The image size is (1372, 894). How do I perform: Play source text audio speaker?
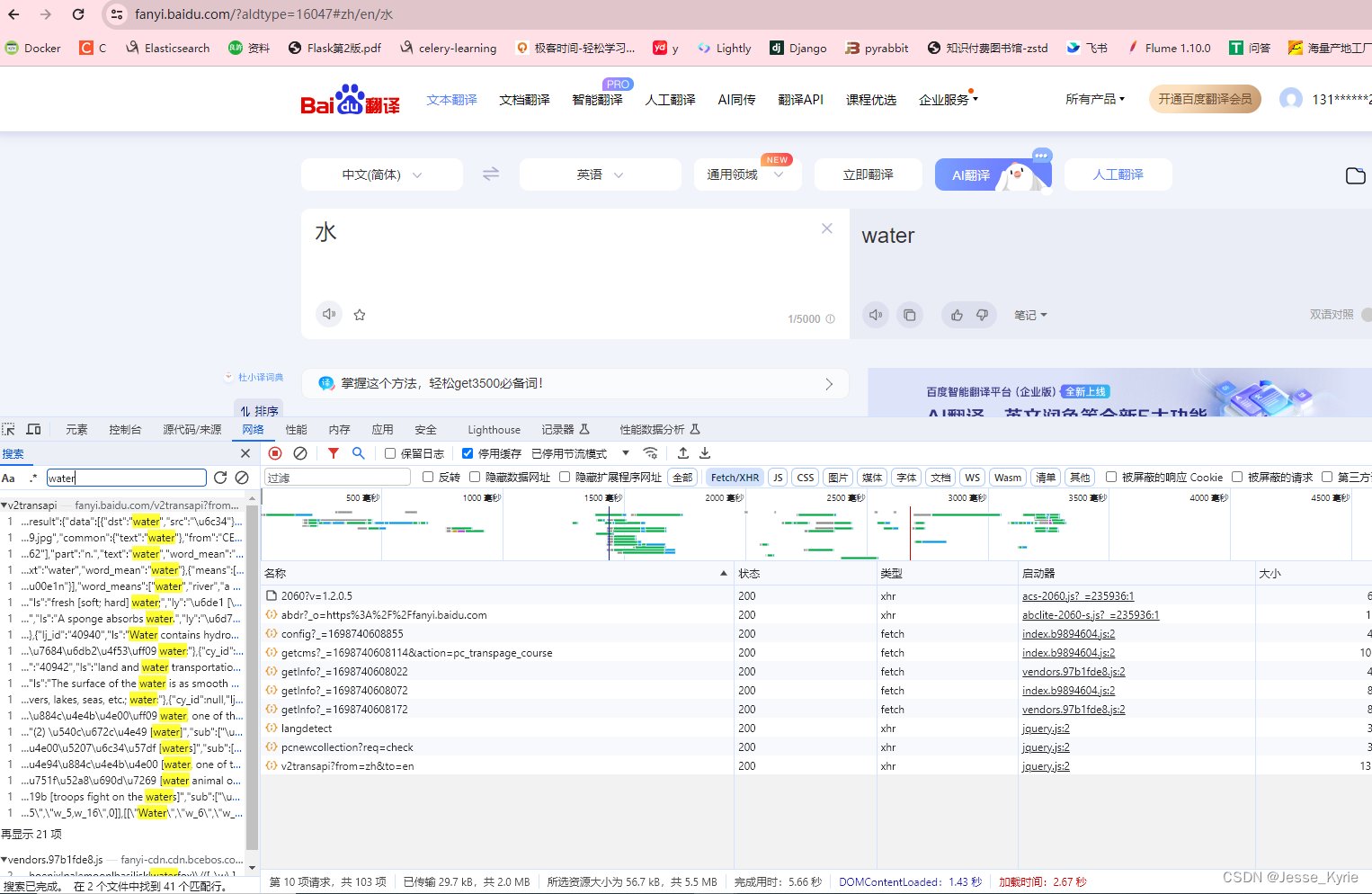click(329, 314)
